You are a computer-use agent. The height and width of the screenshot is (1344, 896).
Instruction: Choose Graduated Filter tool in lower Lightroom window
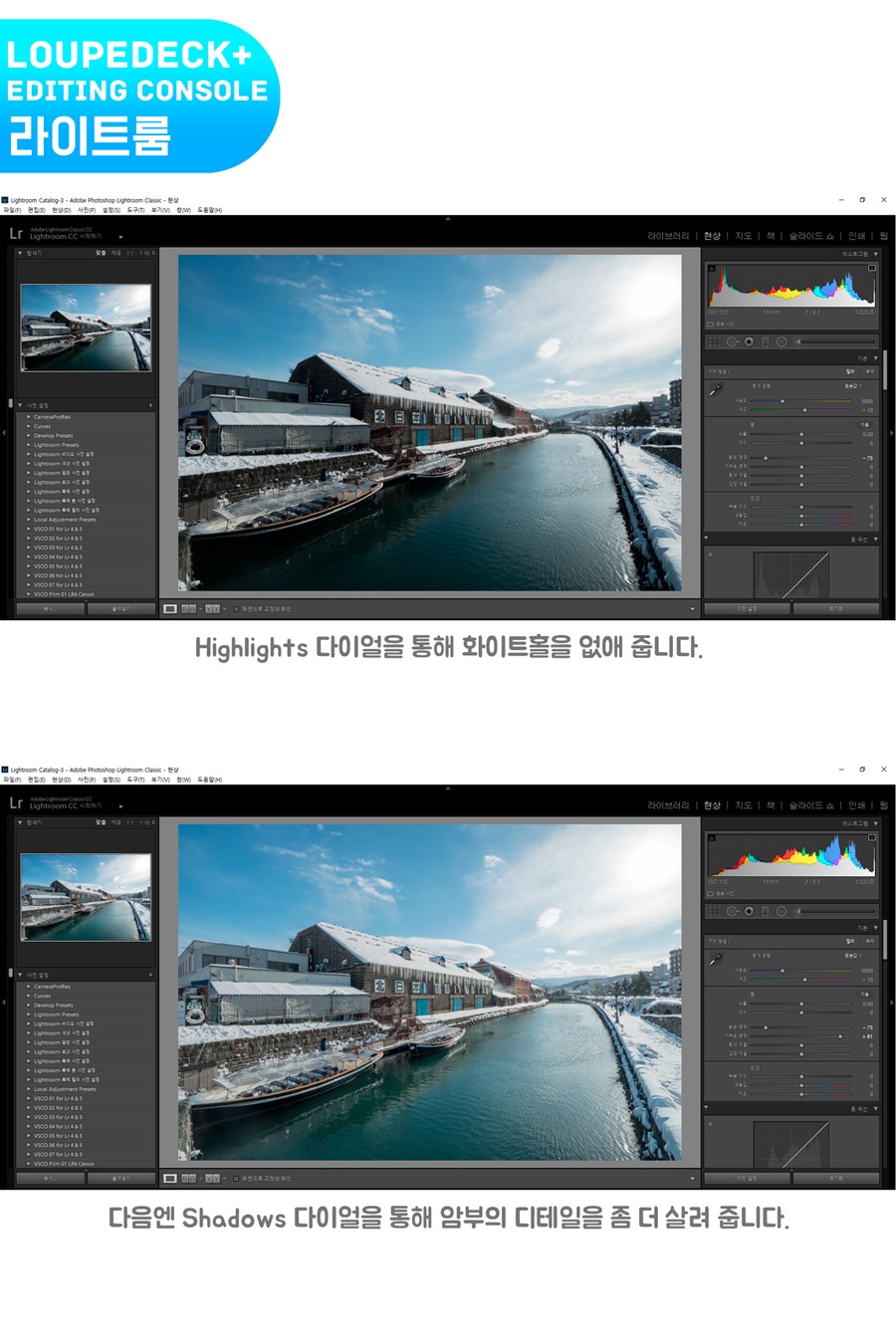765,911
